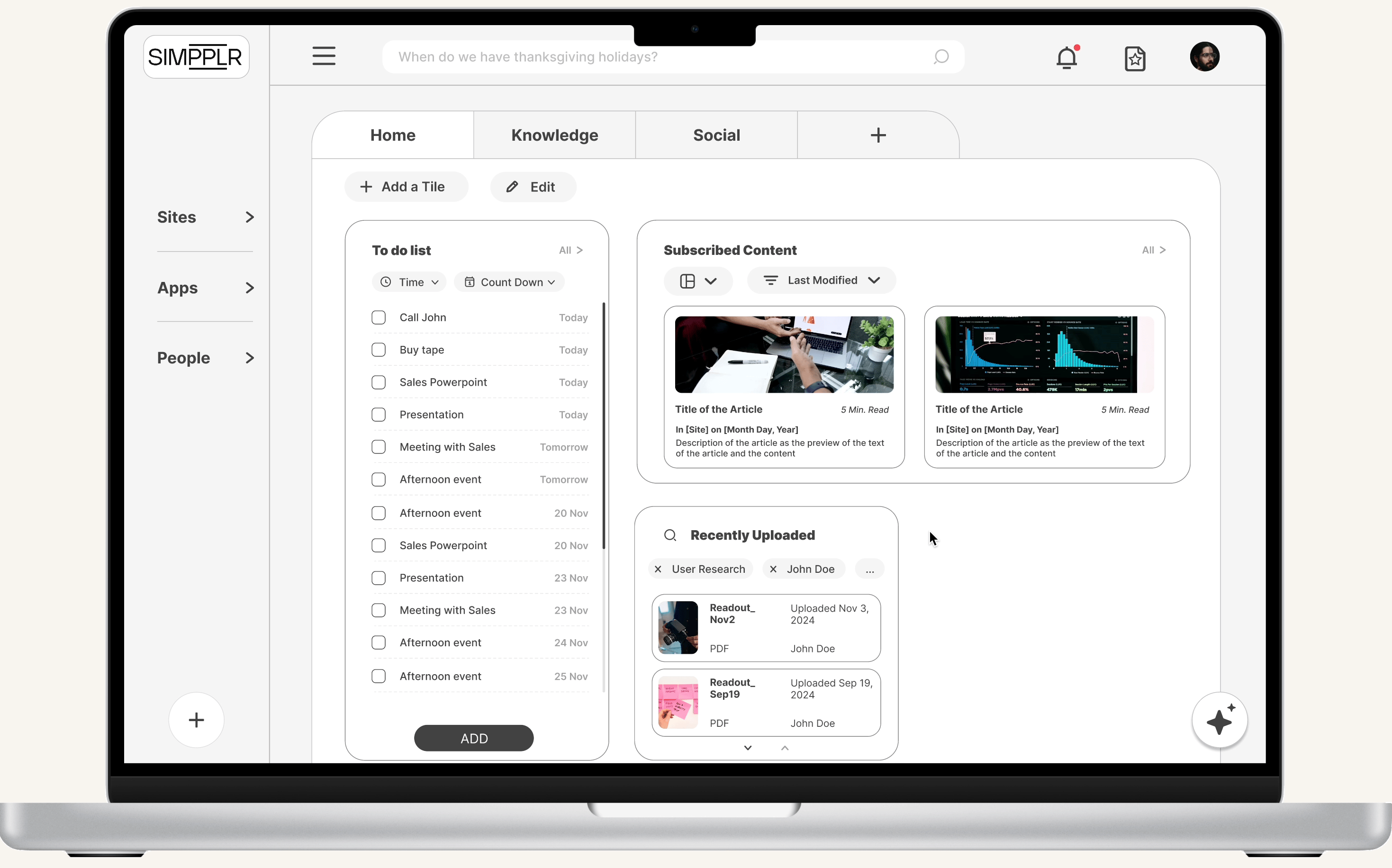Remove the User Research filter tag
The height and width of the screenshot is (868, 1392).
tap(659, 569)
